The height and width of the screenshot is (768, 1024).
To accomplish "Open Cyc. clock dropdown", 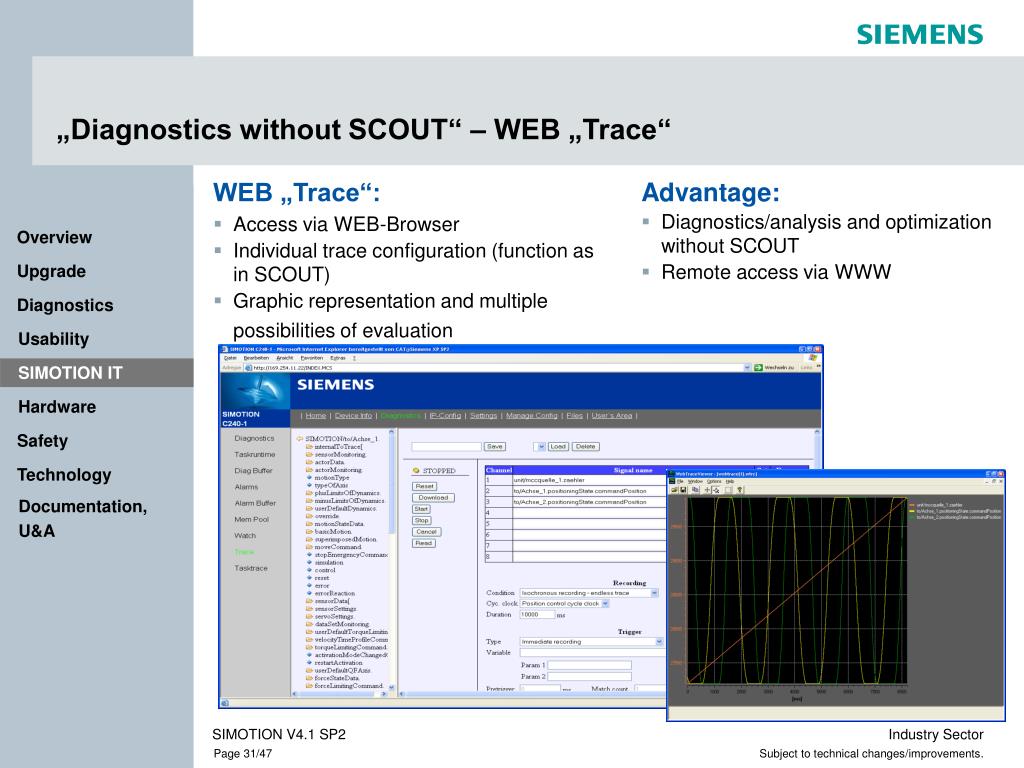I will click(x=605, y=603).
